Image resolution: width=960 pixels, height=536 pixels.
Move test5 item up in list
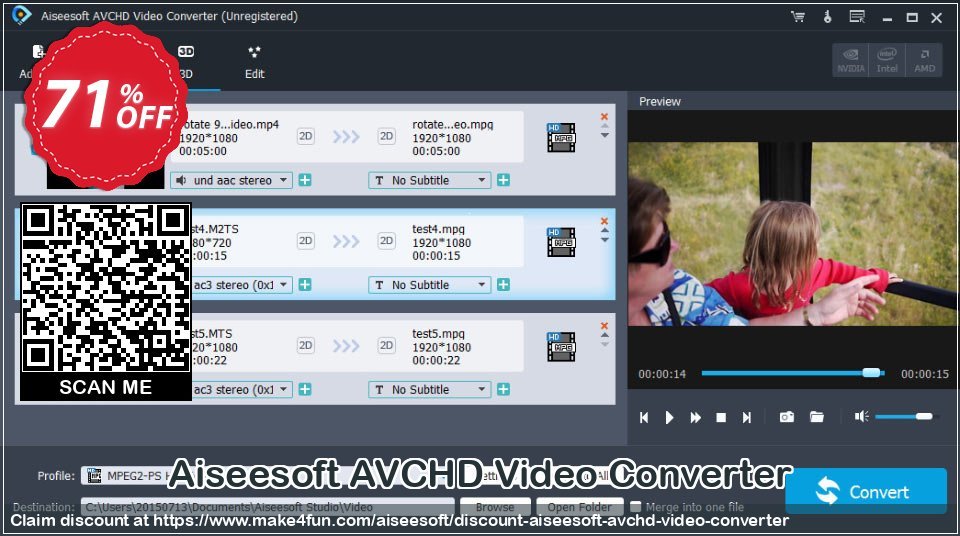(604, 336)
